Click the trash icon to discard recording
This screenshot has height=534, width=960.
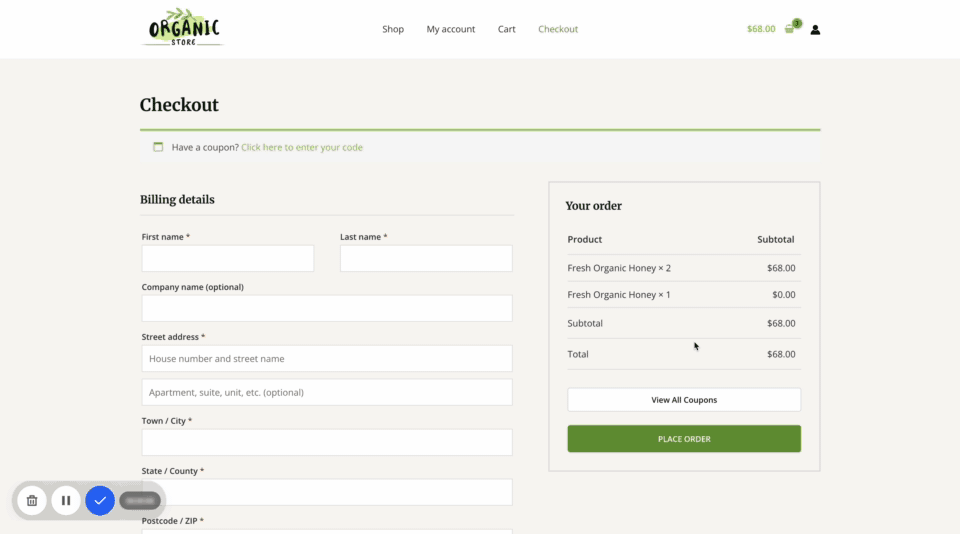32,500
